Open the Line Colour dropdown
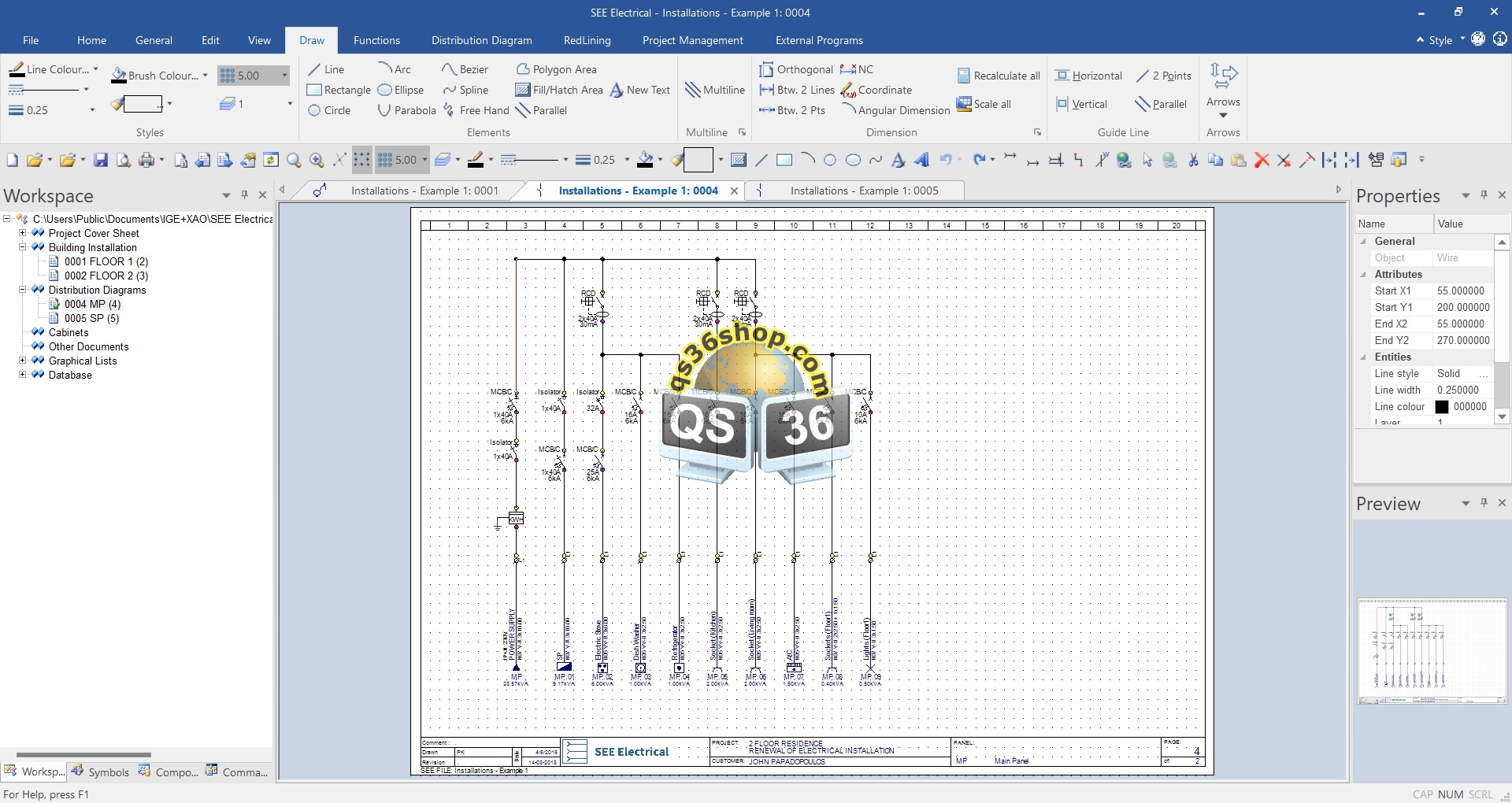 pos(95,69)
